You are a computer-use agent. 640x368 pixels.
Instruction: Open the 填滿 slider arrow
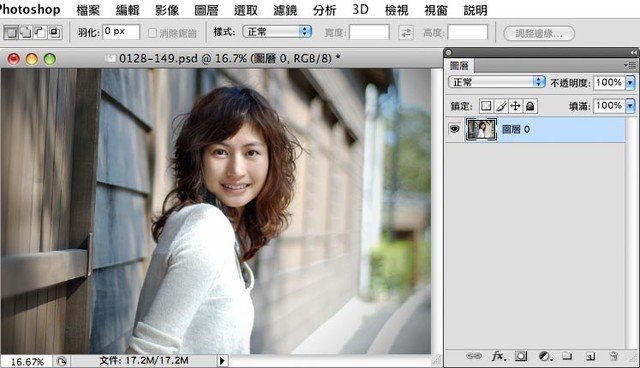pos(630,106)
